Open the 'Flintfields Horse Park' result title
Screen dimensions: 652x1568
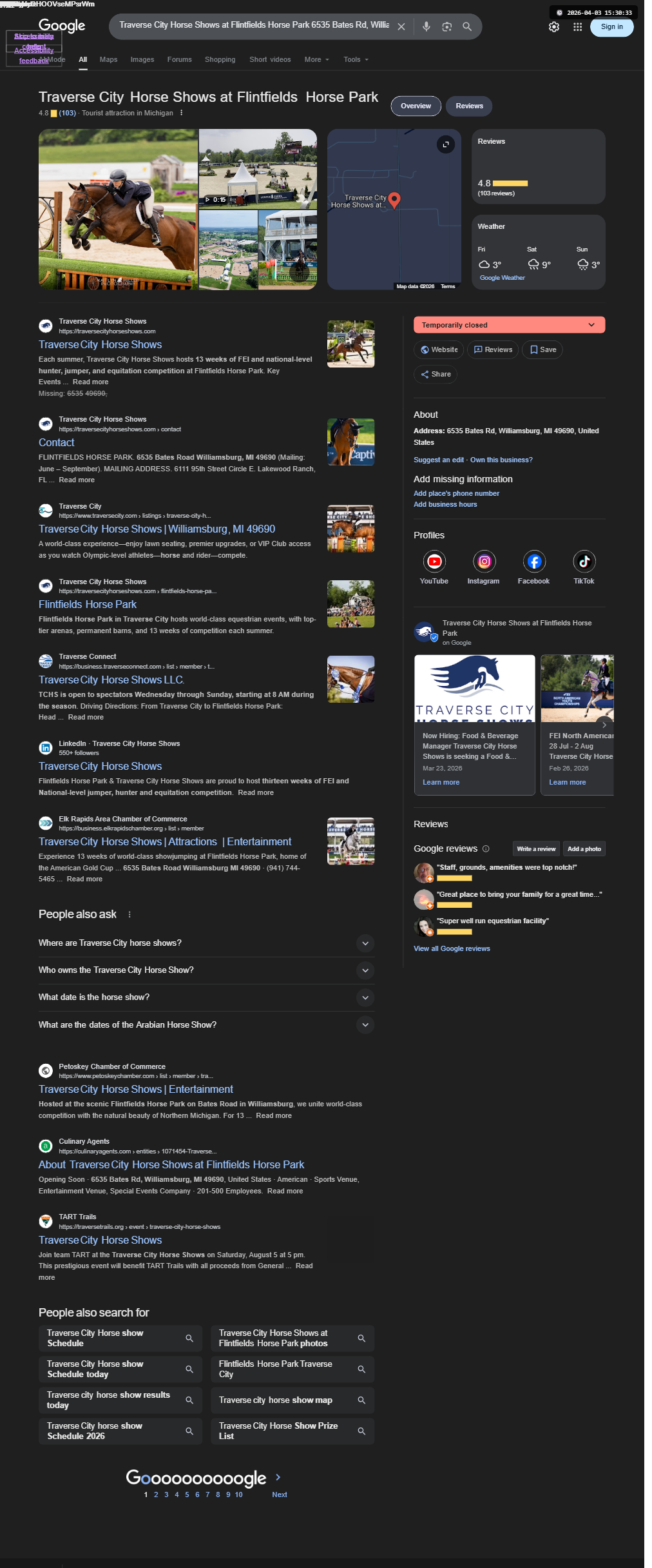[x=88, y=604]
